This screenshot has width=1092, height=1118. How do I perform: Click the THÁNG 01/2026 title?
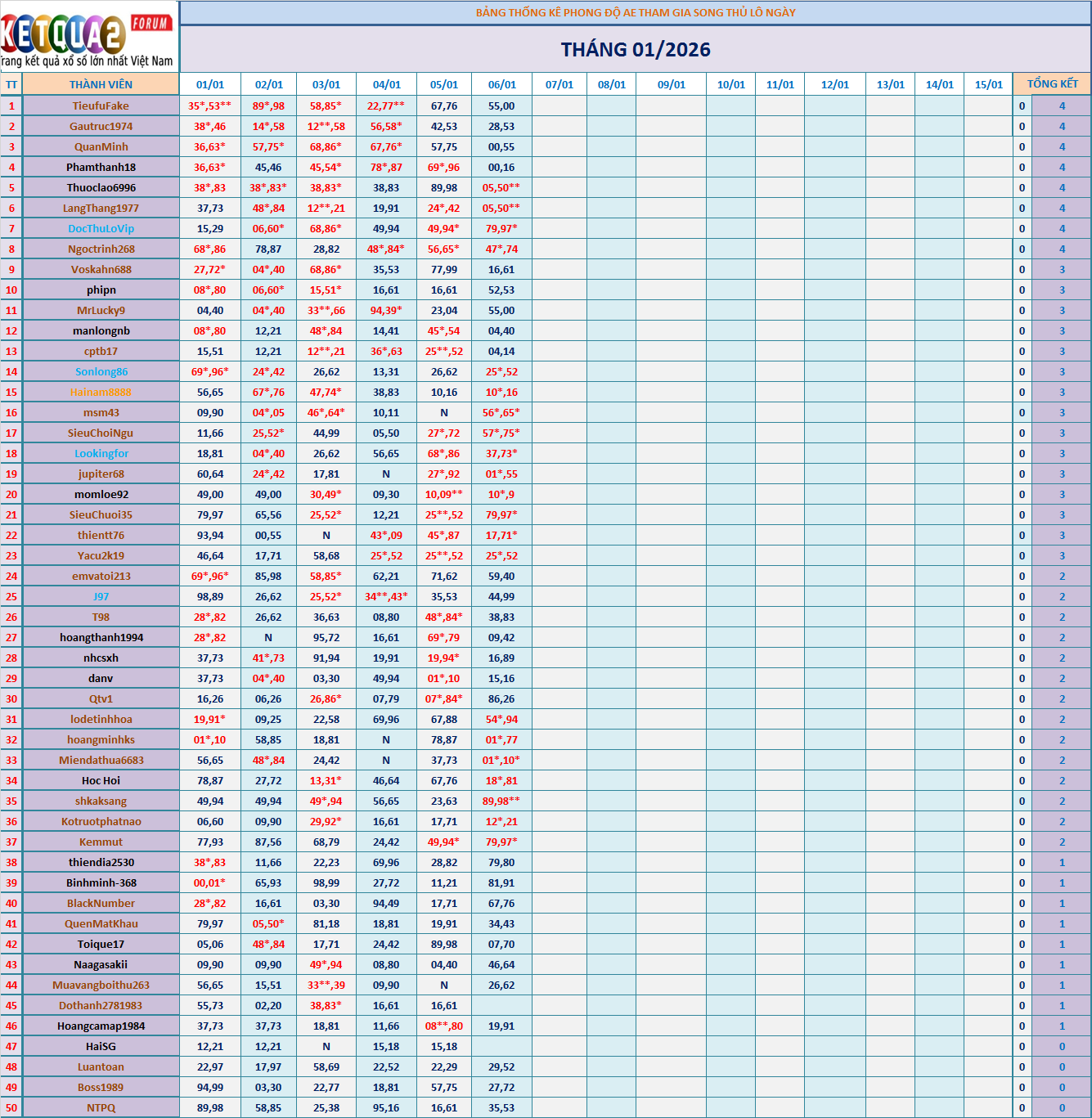click(x=635, y=50)
